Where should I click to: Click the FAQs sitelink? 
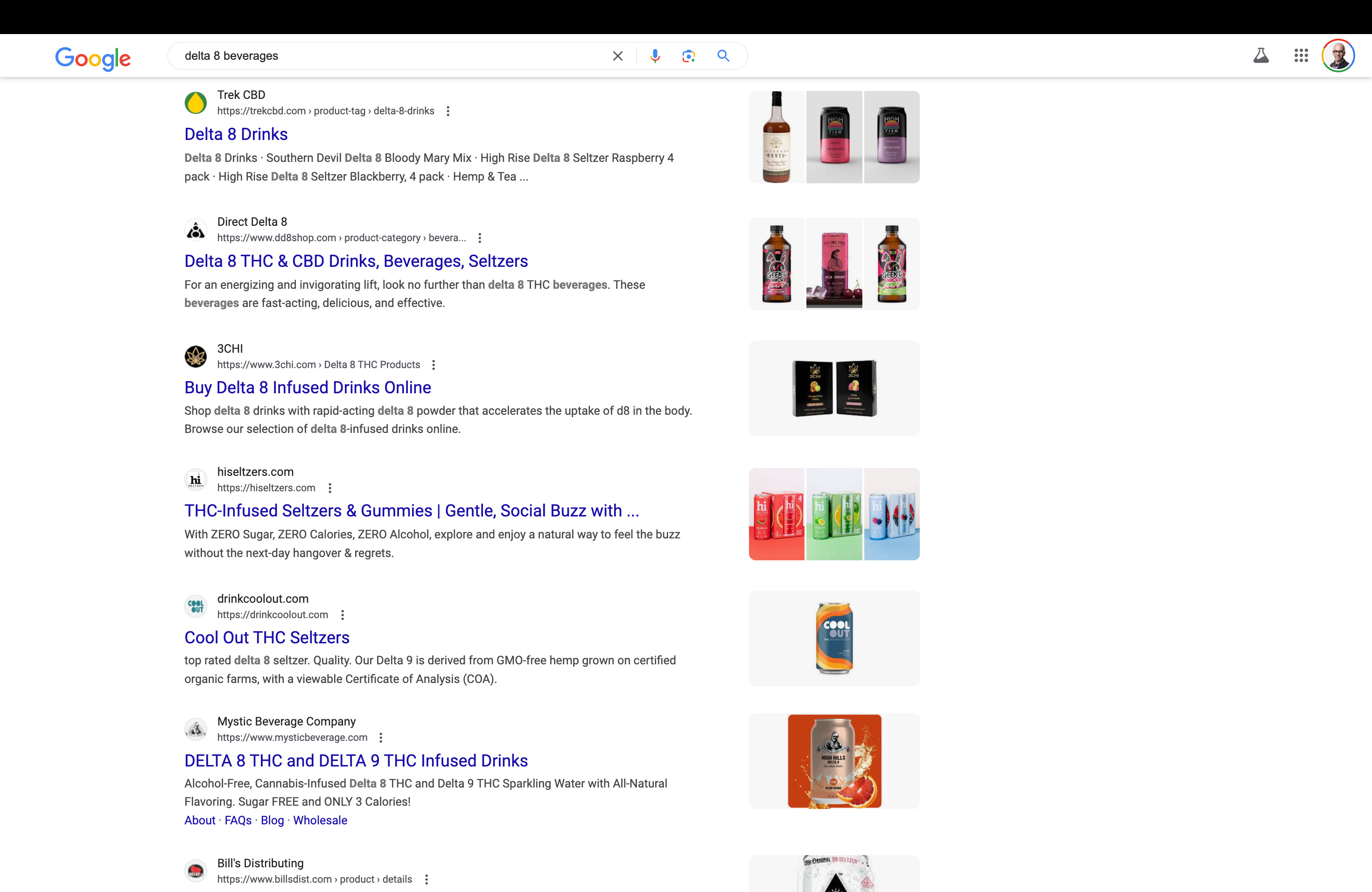(x=238, y=820)
